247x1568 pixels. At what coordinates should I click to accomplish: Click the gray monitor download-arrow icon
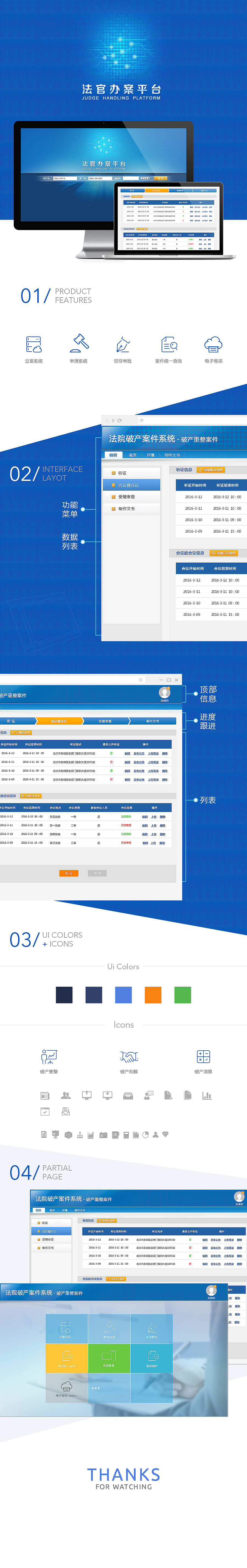(107, 1095)
